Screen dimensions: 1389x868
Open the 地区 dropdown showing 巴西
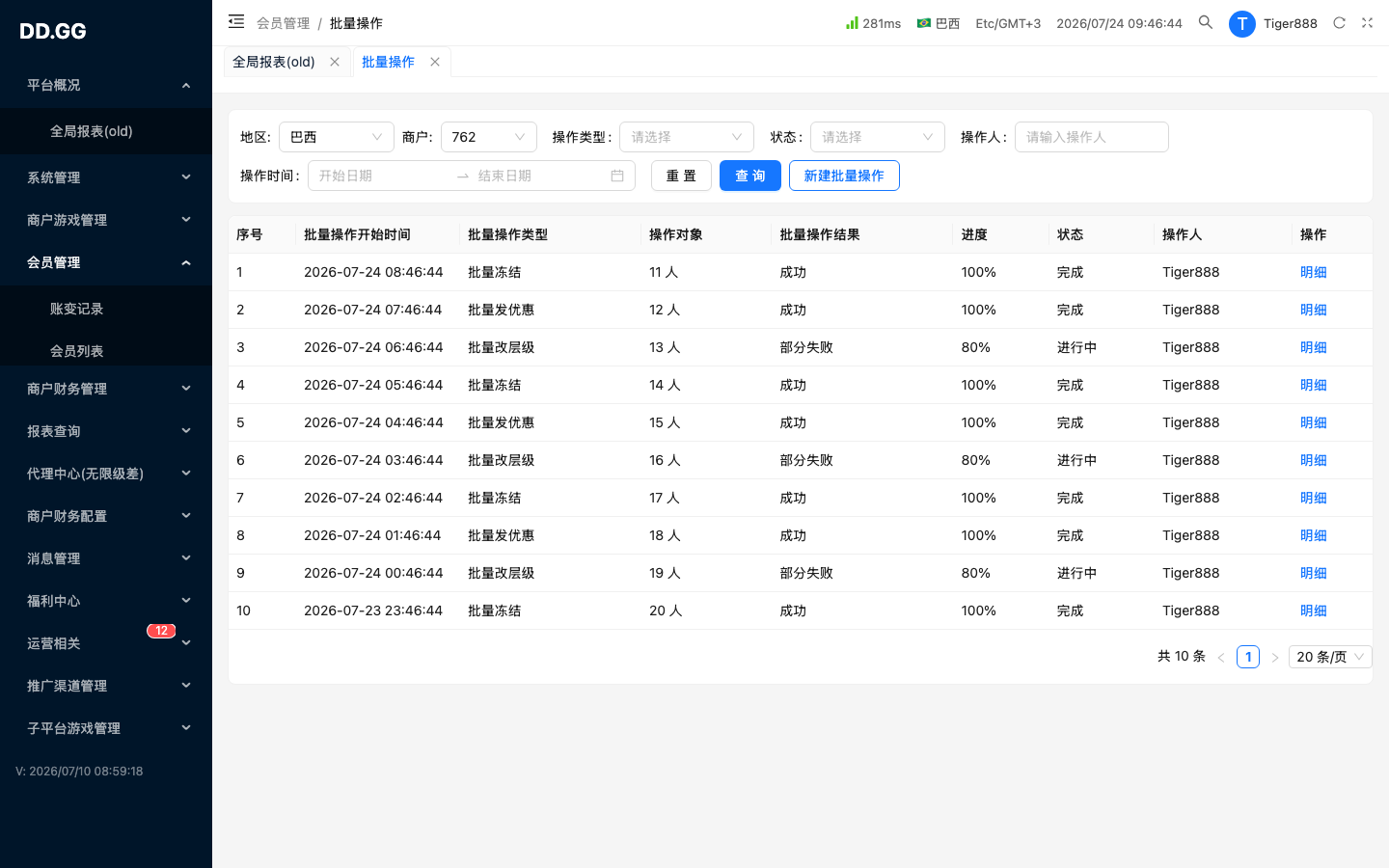click(x=337, y=137)
